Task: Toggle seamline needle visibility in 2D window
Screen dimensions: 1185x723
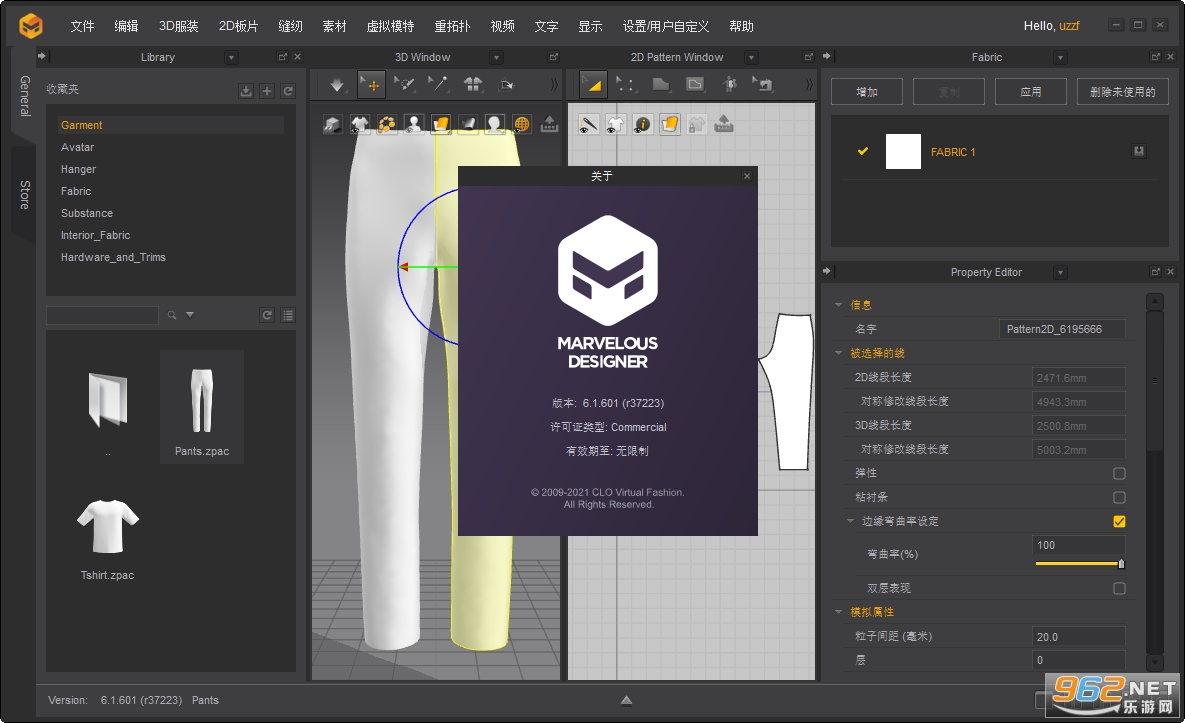Action: click(588, 125)
